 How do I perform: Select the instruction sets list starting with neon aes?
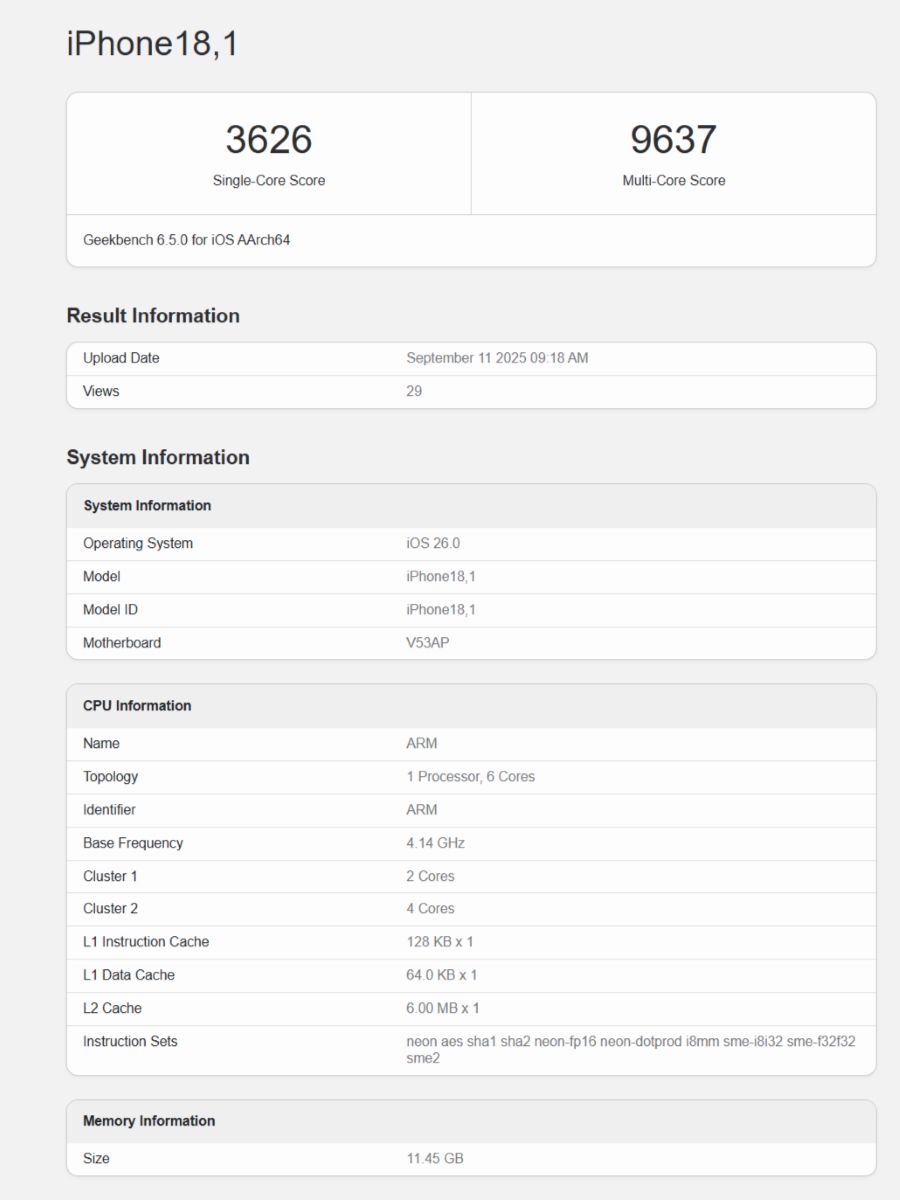631,1049
